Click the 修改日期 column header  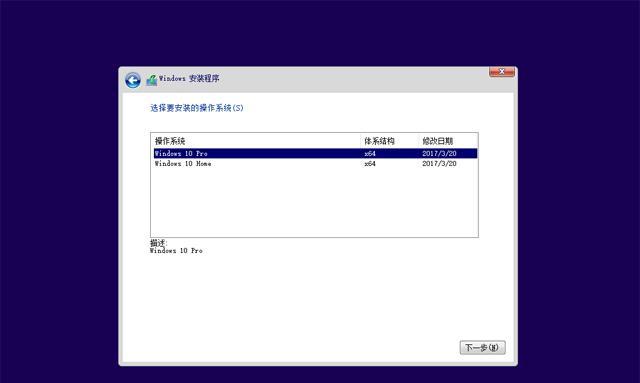[438, 141]
